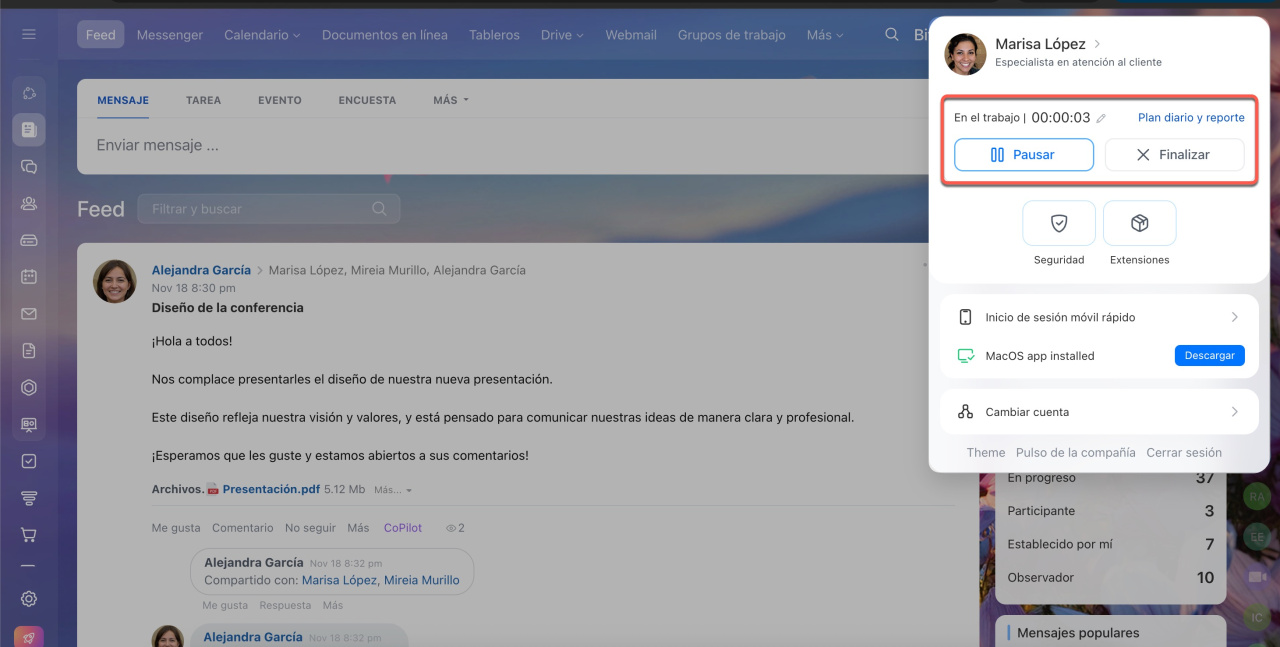Open shopping cart icon in sidebar
Image resolution: width=1280 pixels, height=647 pixels.
coord(29,535)
